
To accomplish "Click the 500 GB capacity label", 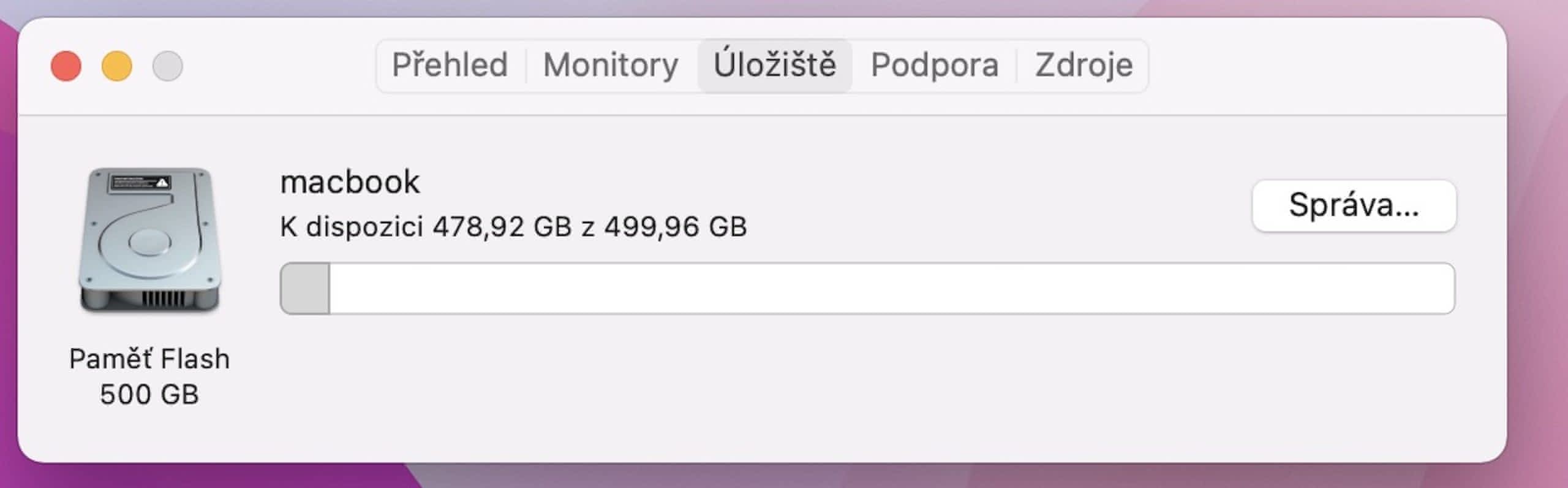I will click(149, 394).
